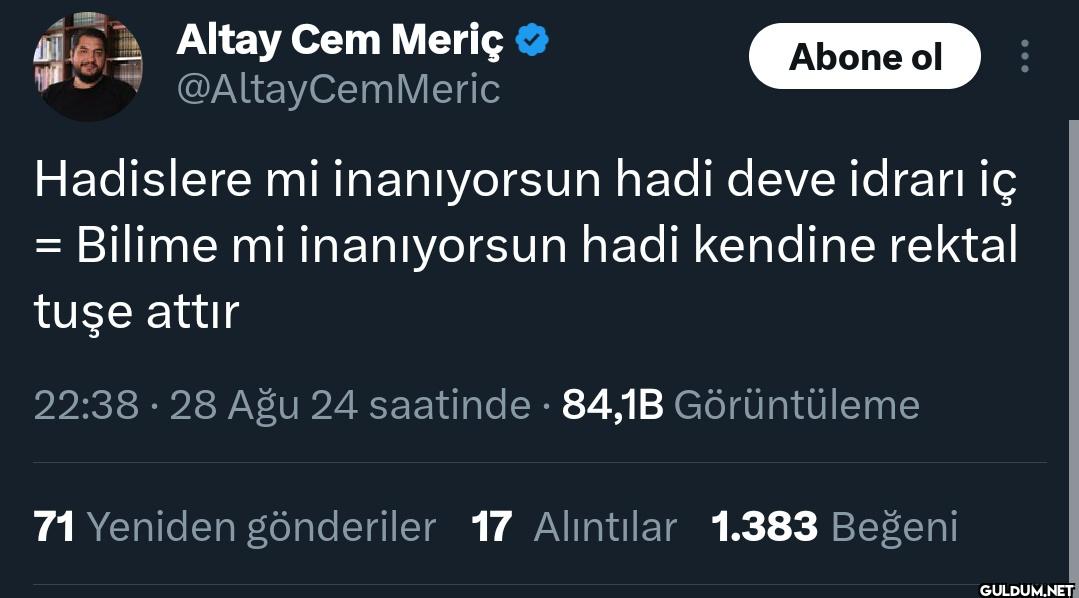Viewport: 1079px width, 598px height.
Task: Click the date 28 Ağu 24
Action: [x=263, y=405]
